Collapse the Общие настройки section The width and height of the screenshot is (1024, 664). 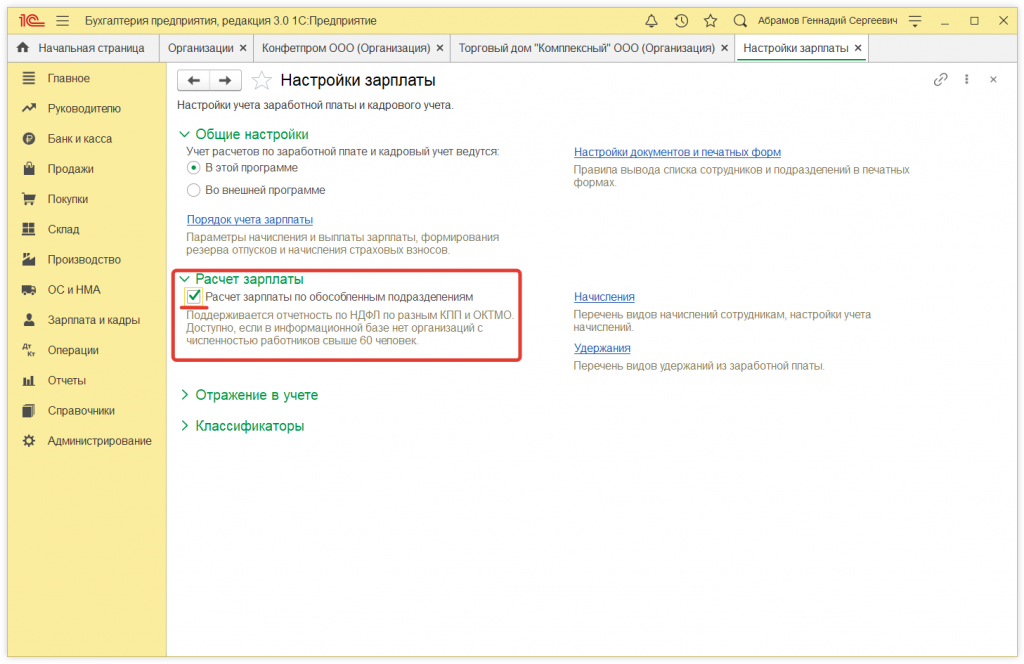point(251,134)
